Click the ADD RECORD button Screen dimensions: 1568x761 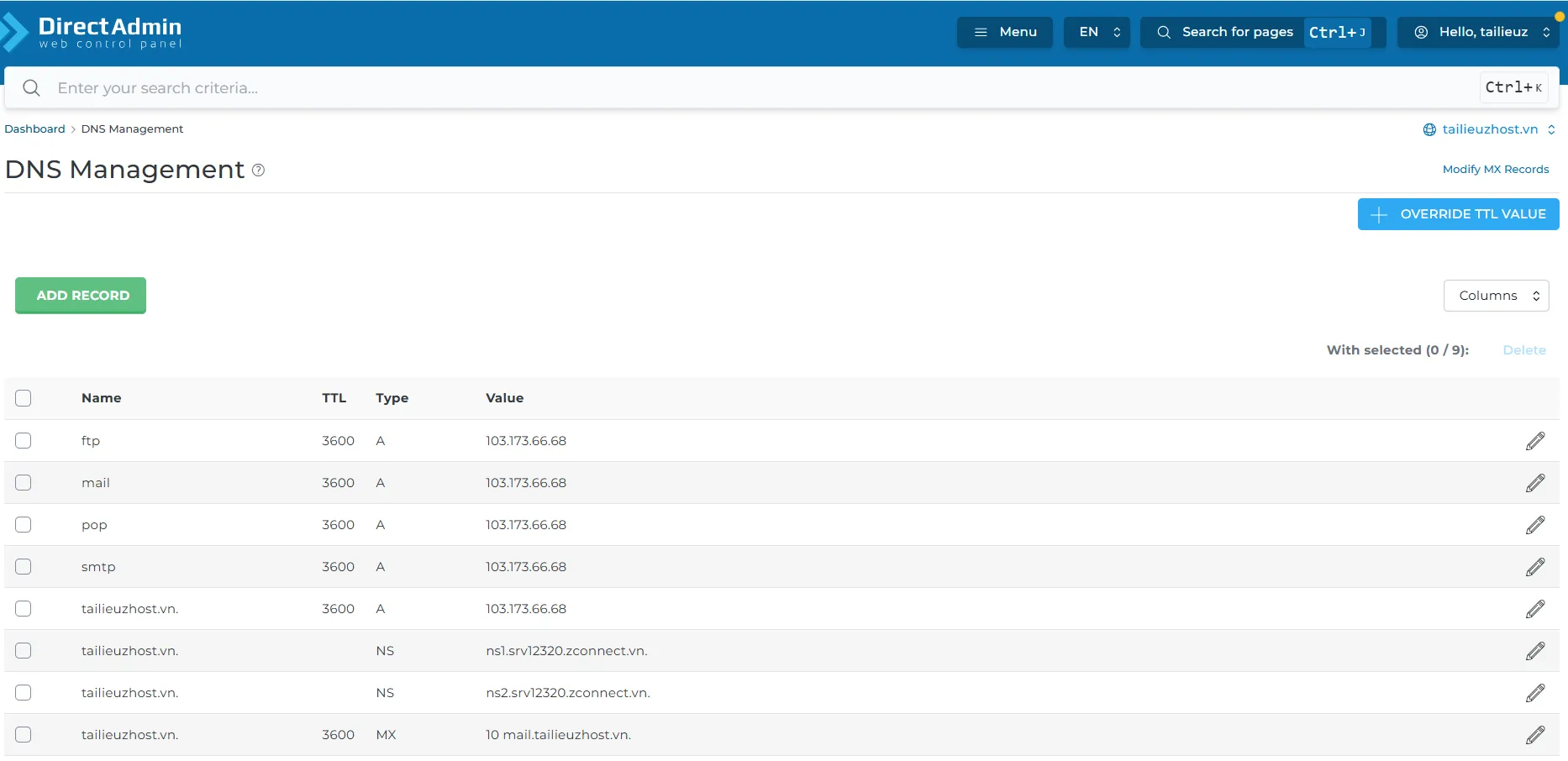point(81,296)
